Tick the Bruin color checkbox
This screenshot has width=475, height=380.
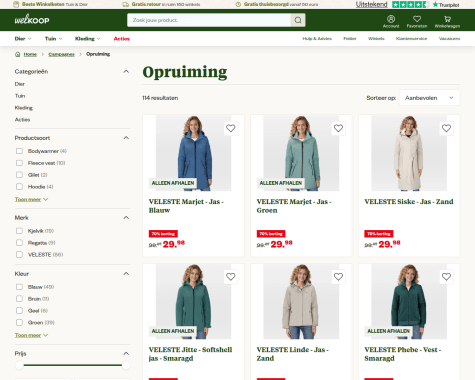point(19,299)
